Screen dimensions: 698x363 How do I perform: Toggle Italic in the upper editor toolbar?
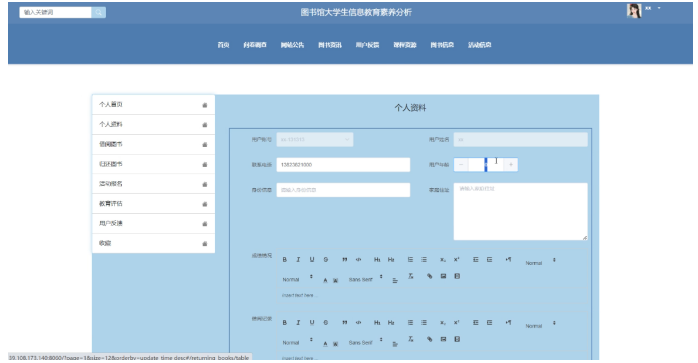[298, 260]
